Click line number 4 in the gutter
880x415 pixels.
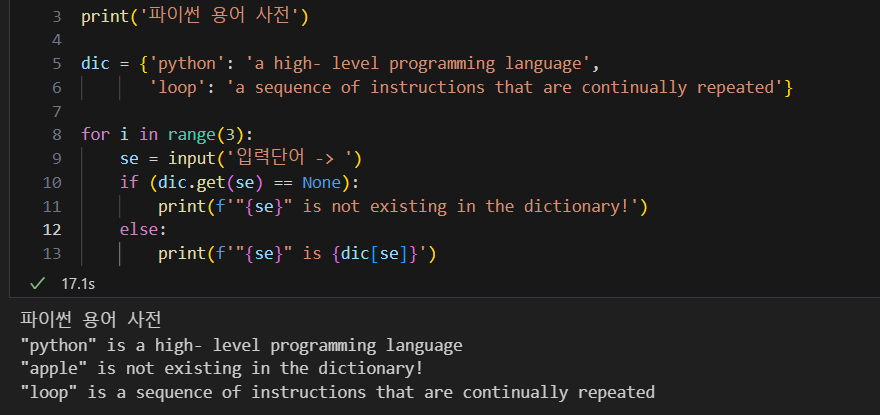[x=57, y=40]
